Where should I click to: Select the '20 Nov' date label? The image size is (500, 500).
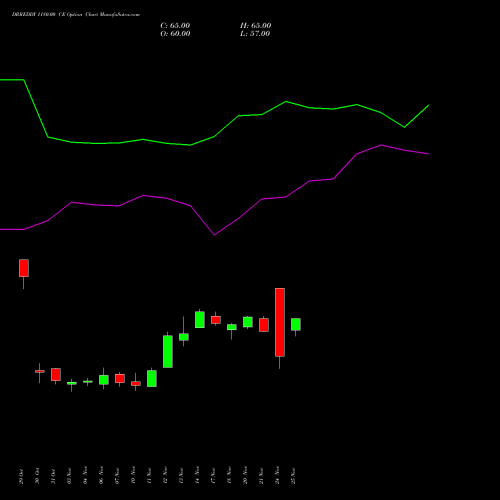click(x=245, y=476)
